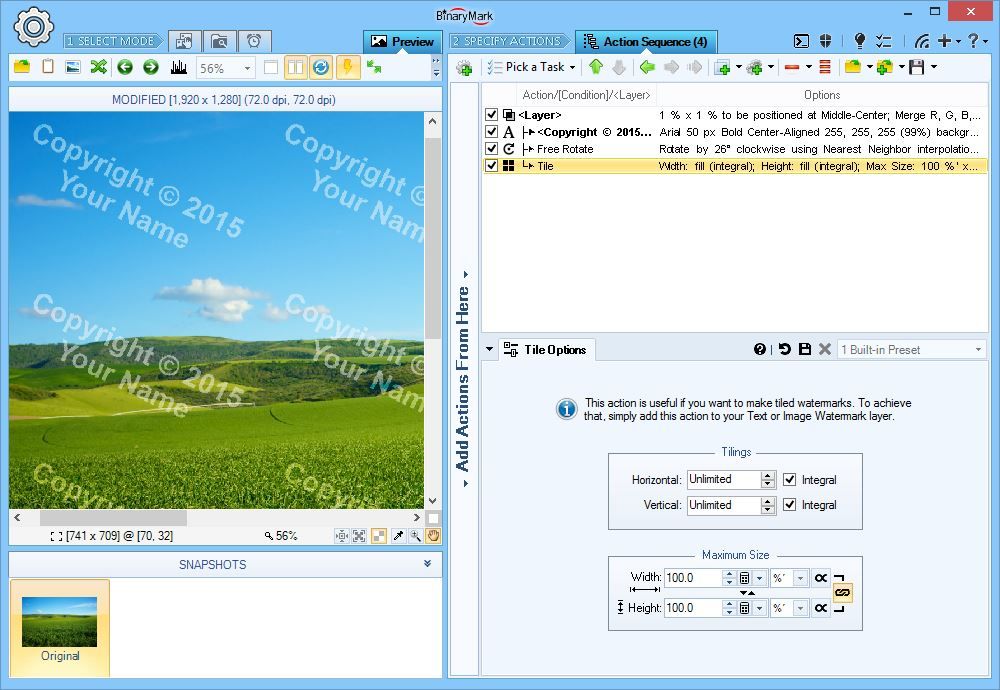Go to next image with green right arrow

coord(151,66)
